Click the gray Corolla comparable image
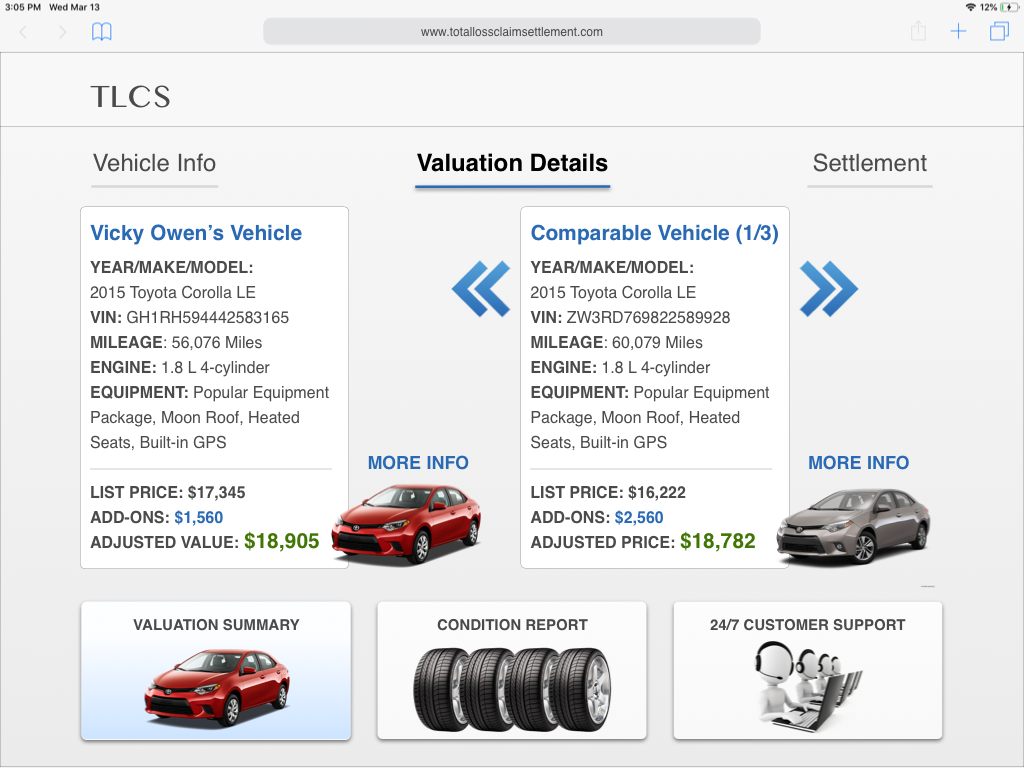 coord(854,526)
